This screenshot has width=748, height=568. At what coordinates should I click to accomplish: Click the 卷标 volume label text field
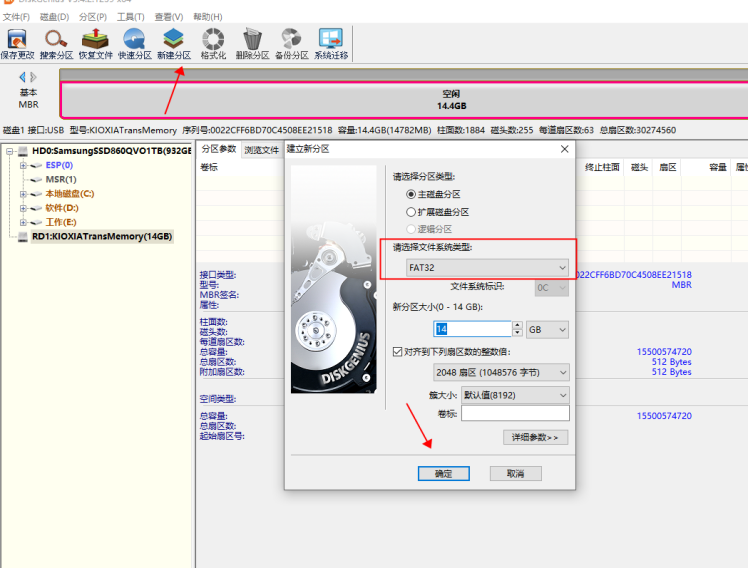coord(515,413)
